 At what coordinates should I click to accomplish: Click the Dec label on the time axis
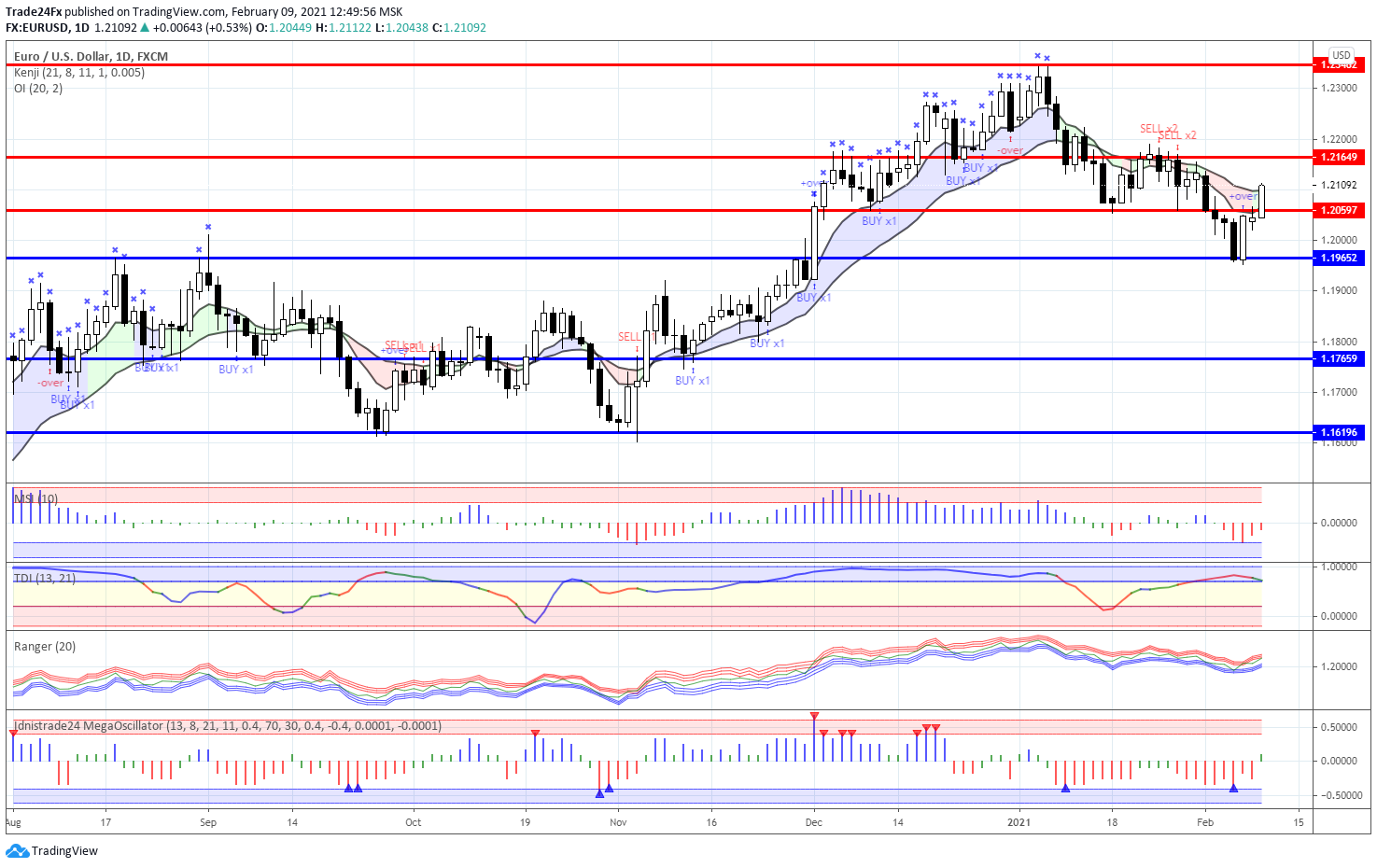pos(813,822)
